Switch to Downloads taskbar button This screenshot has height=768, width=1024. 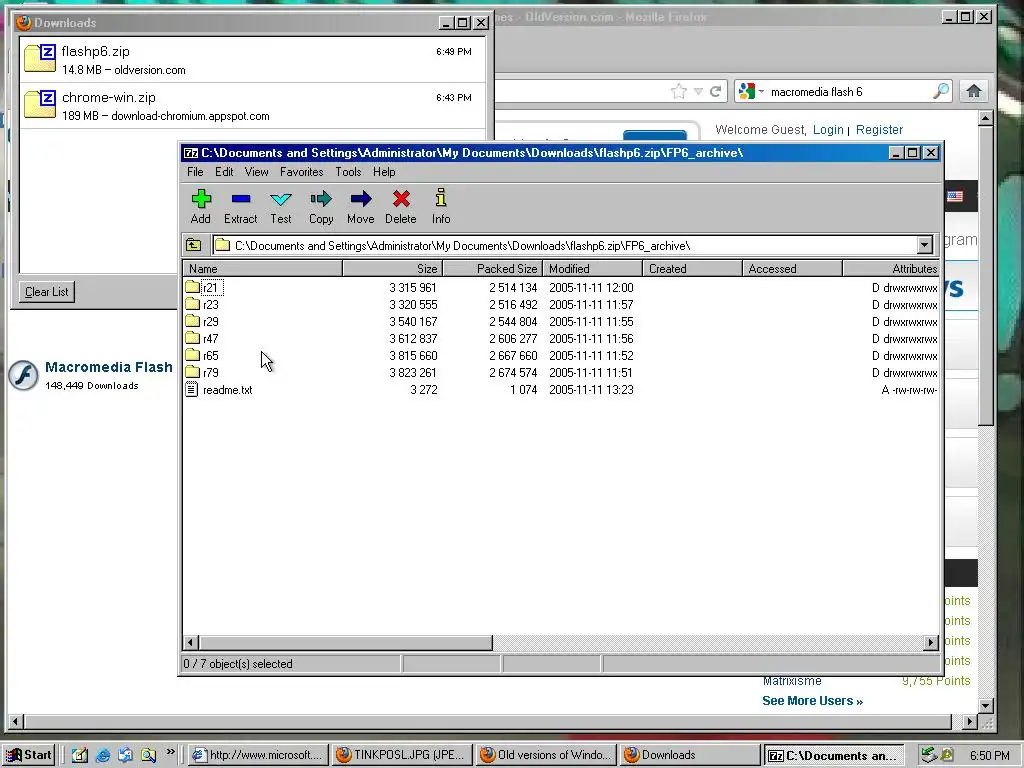(691, 755)
